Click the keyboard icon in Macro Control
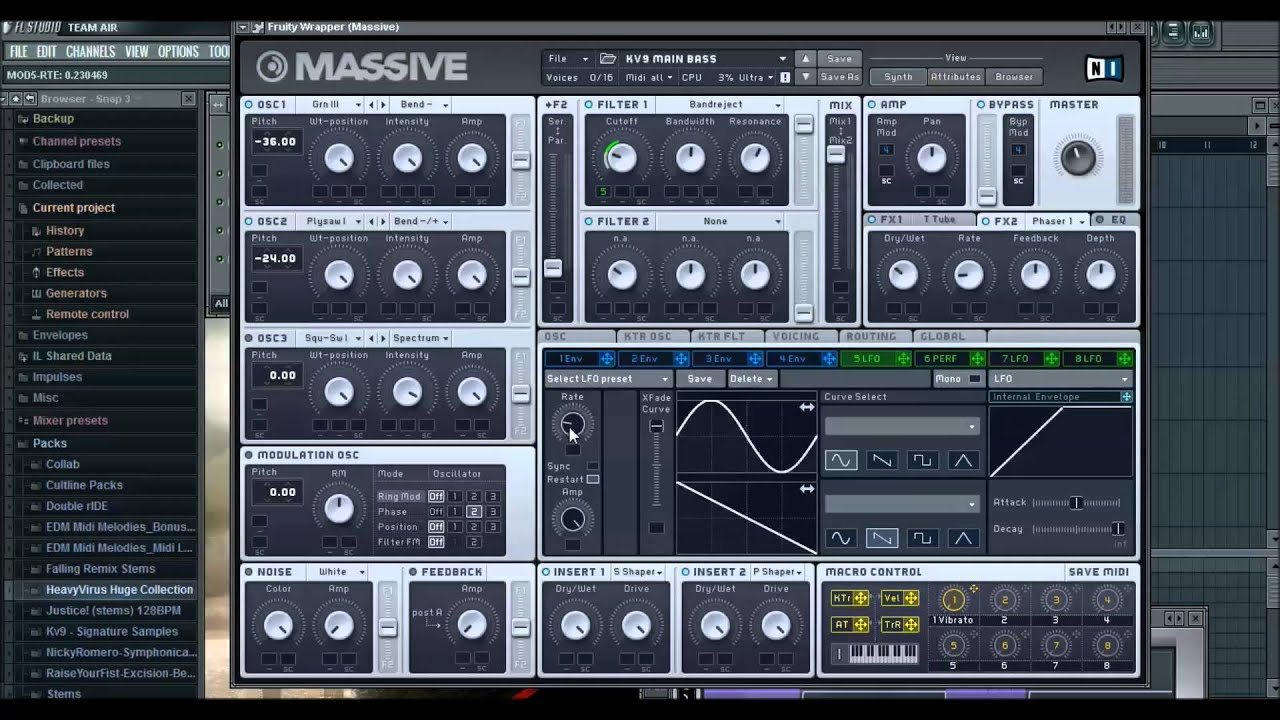Screen dimensions: 1280x720 883,654
